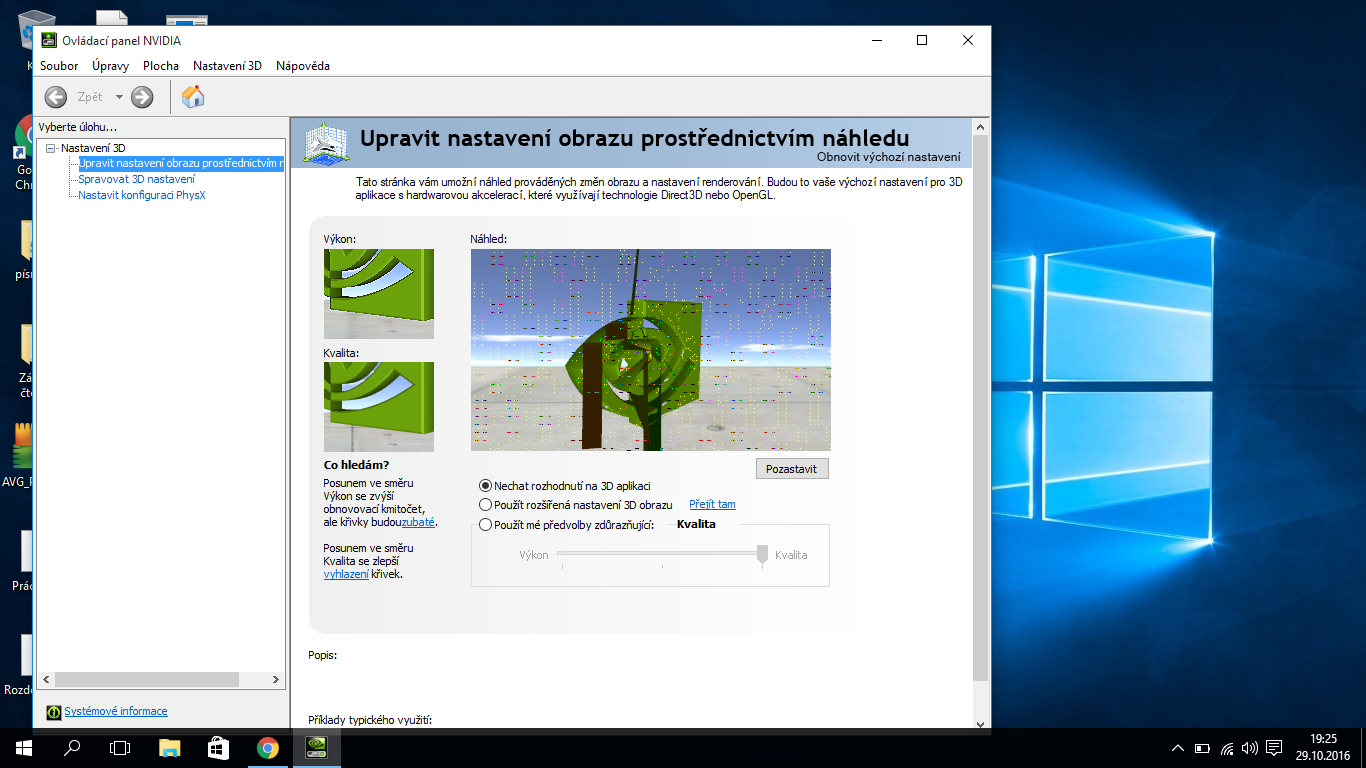Viewport: 1366px width, 768px height.
Task: Open the Soubor menu
Action: [x=59, y=66]
